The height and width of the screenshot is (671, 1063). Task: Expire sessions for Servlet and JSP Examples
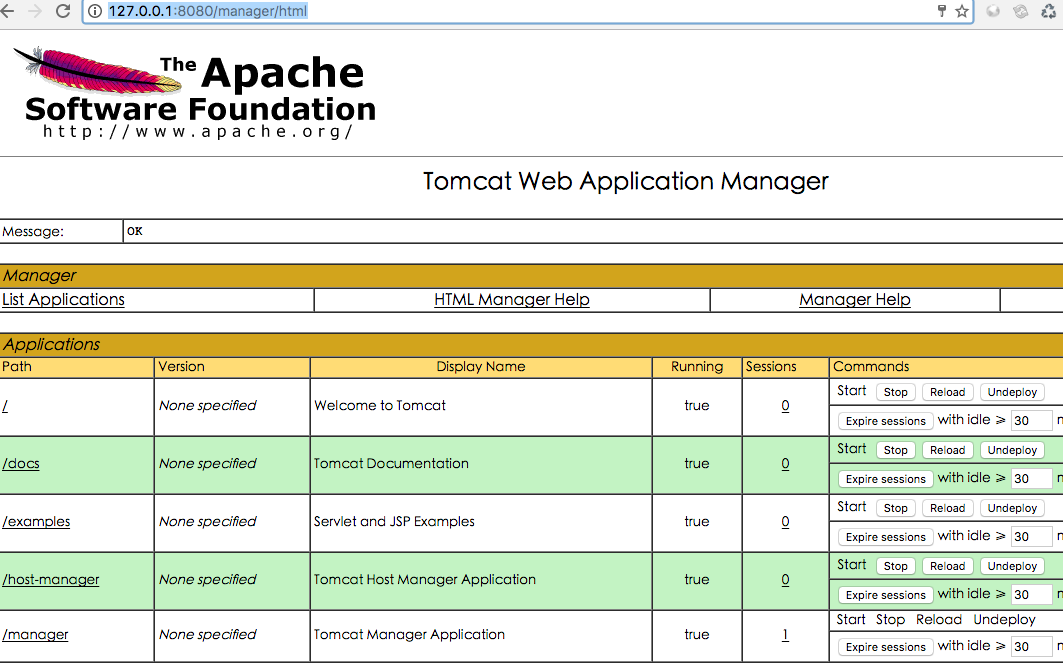(x=885, y=537)
